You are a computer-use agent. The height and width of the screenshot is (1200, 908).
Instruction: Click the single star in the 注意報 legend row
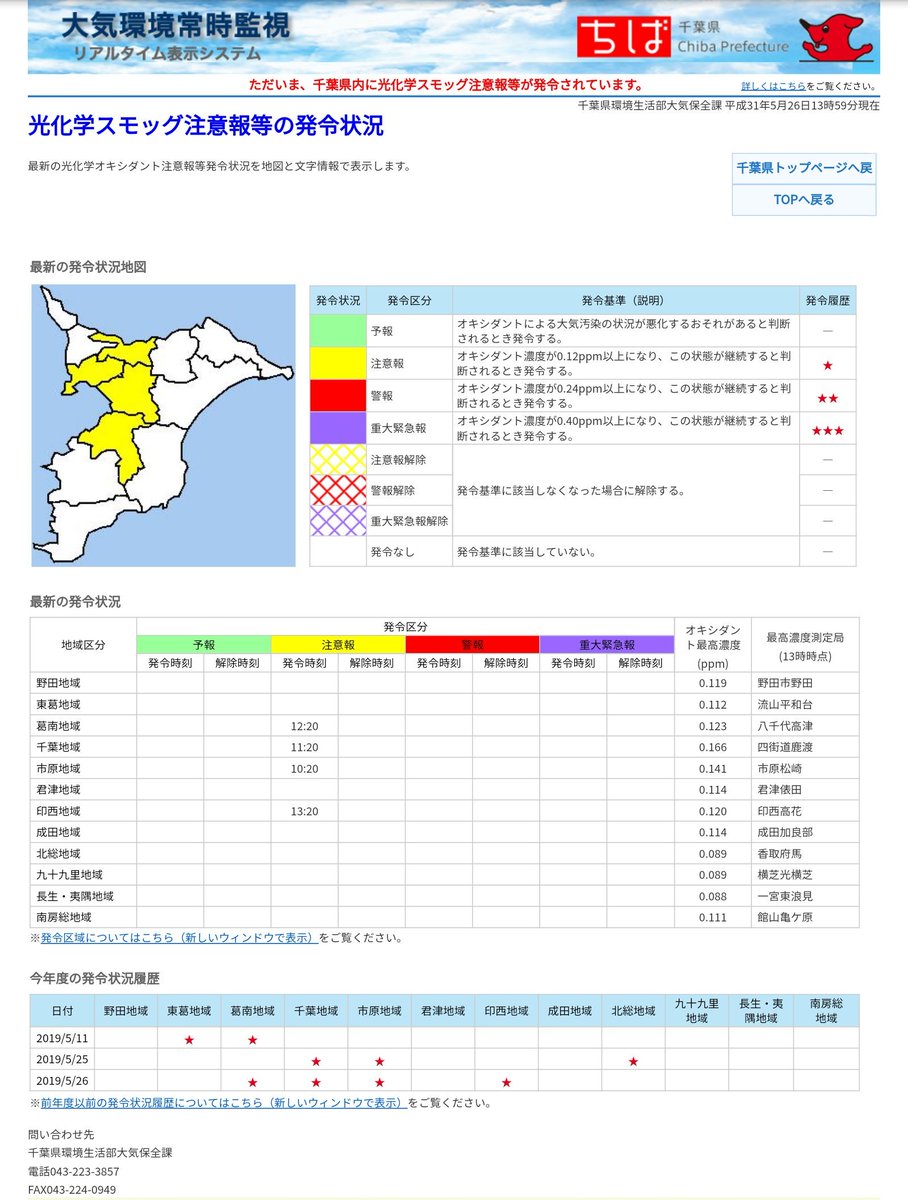pos(828,366)
